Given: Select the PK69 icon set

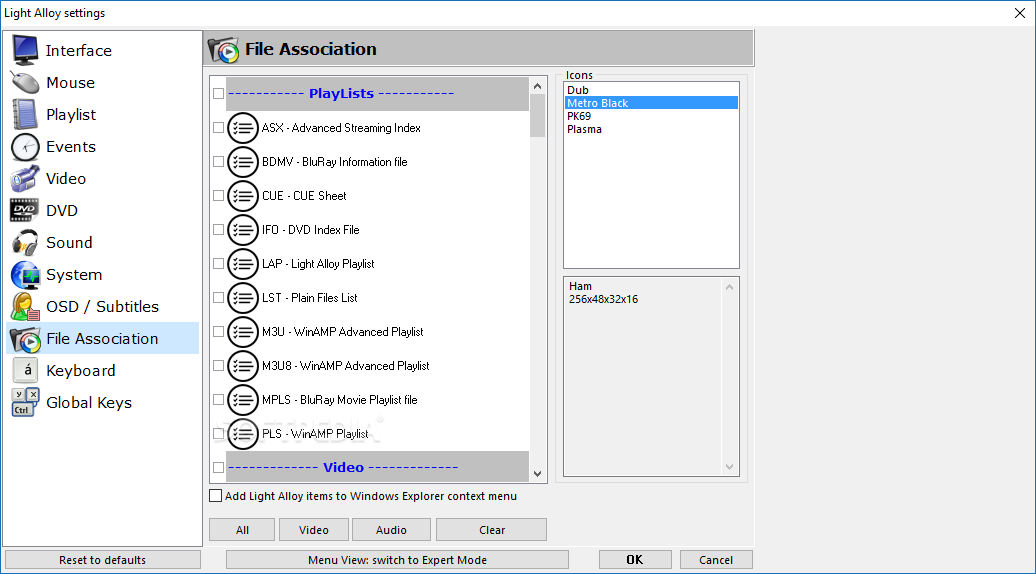Looking at the screenshot, I should coord(651,116).
